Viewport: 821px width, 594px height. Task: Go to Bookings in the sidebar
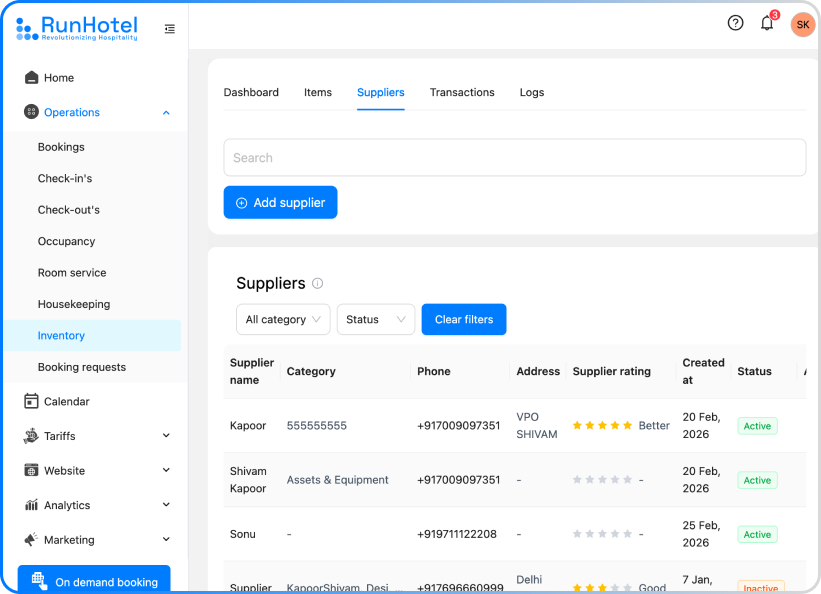(x=61, y=147)
